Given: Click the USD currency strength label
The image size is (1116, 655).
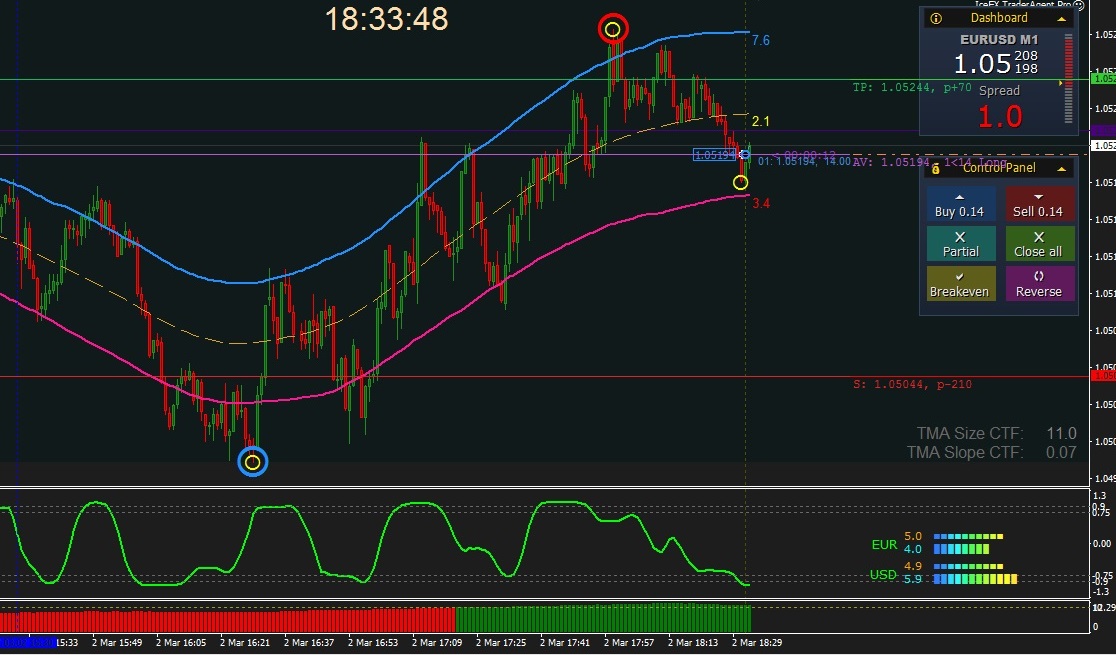Looking at the screenshot, I should point(883,575).
